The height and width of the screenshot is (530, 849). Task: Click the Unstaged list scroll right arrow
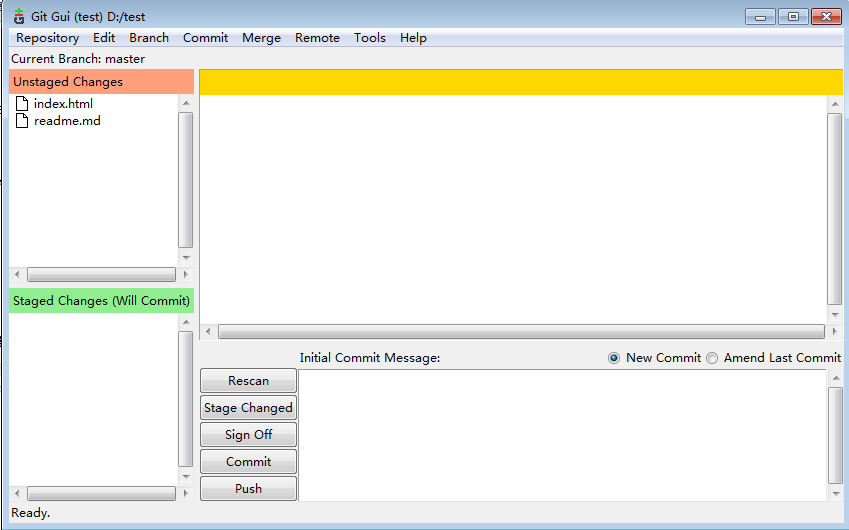coord(186,274)
